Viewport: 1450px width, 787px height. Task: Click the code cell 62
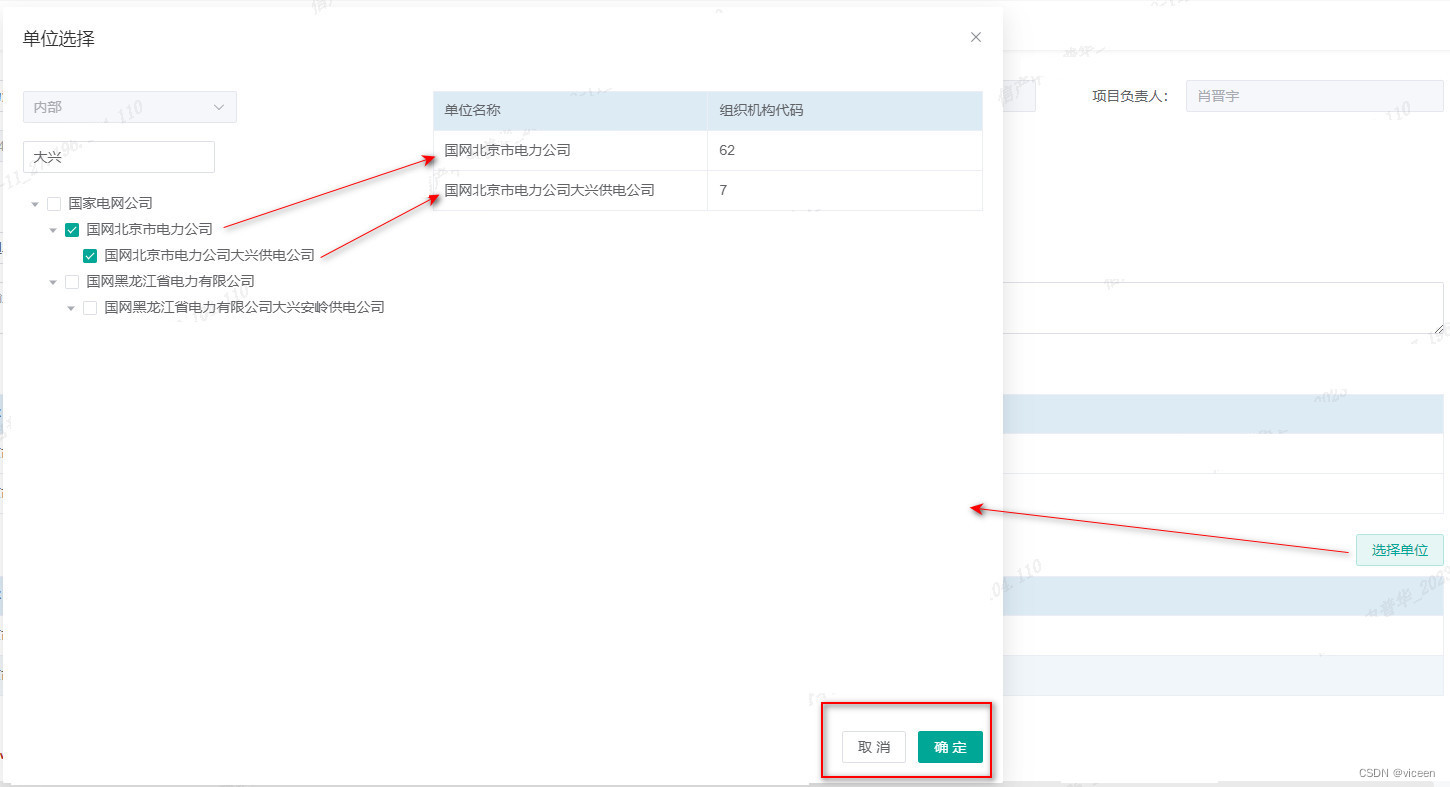tap(845, 151)
